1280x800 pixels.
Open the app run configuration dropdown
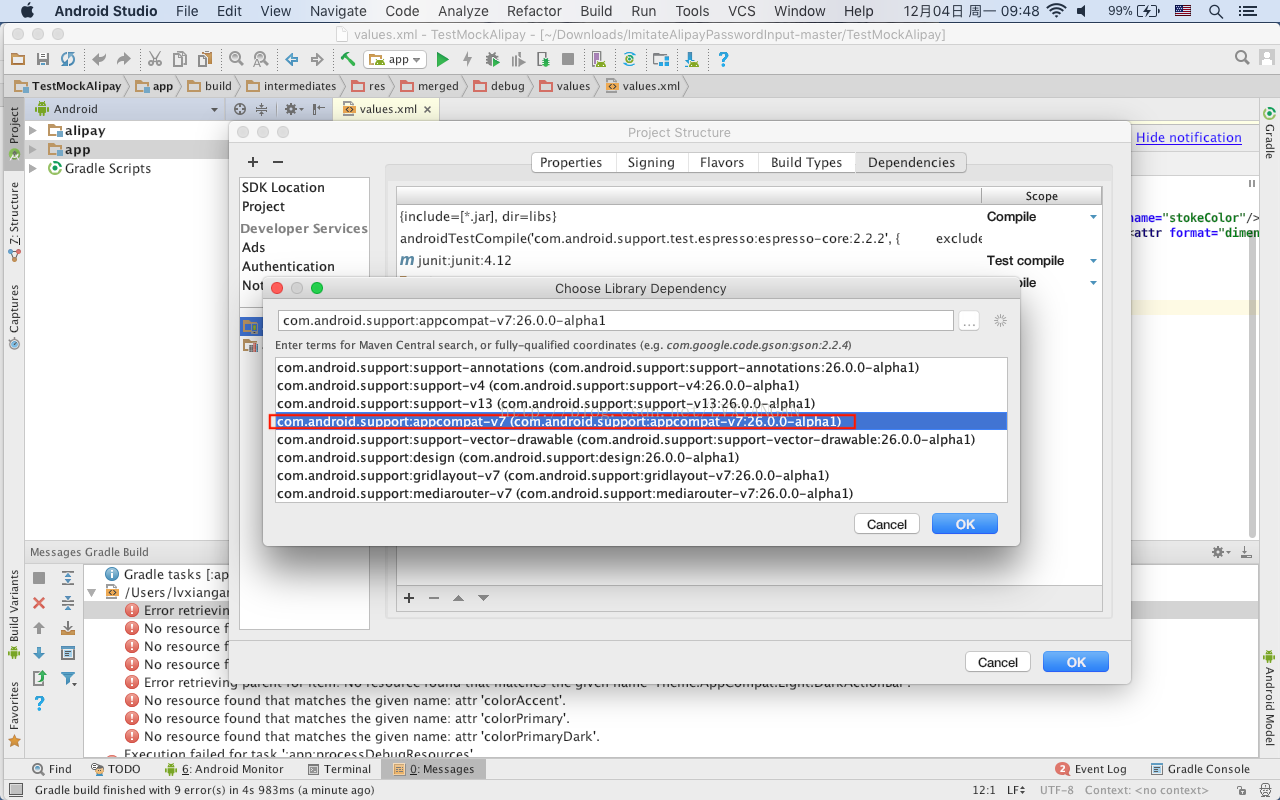tap(396, 59)
